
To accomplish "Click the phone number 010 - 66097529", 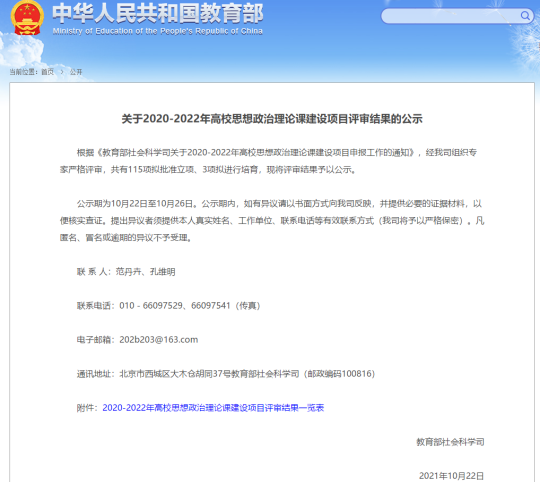I will point(151,306).
